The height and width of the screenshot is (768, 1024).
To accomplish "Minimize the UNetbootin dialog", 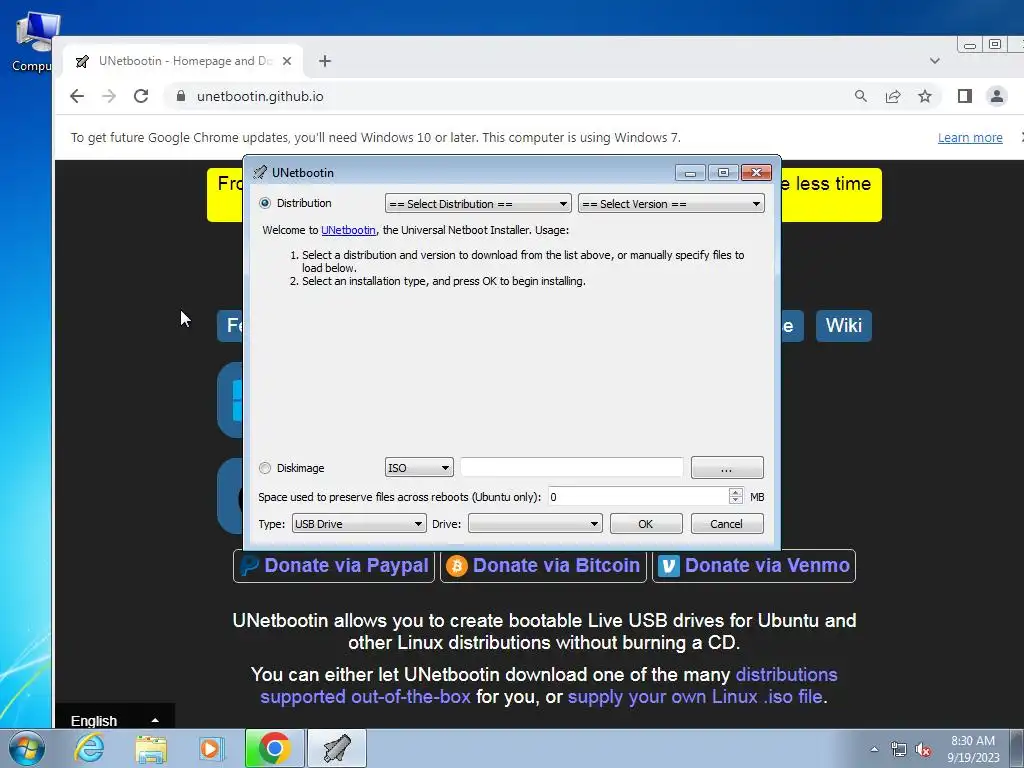I will (690, 172).
